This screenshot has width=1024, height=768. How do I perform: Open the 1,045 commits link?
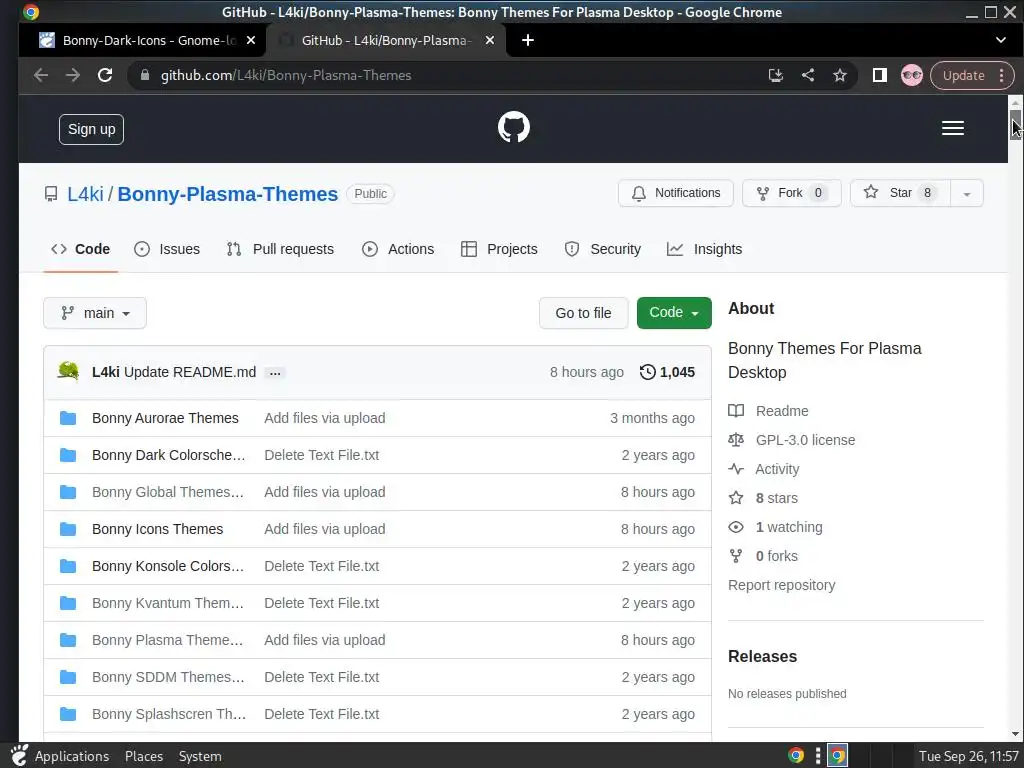[667, 372]
